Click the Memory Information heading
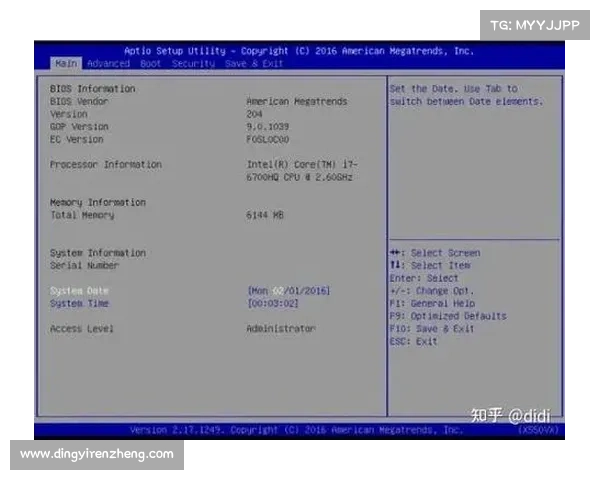 [x=98, y=202]
